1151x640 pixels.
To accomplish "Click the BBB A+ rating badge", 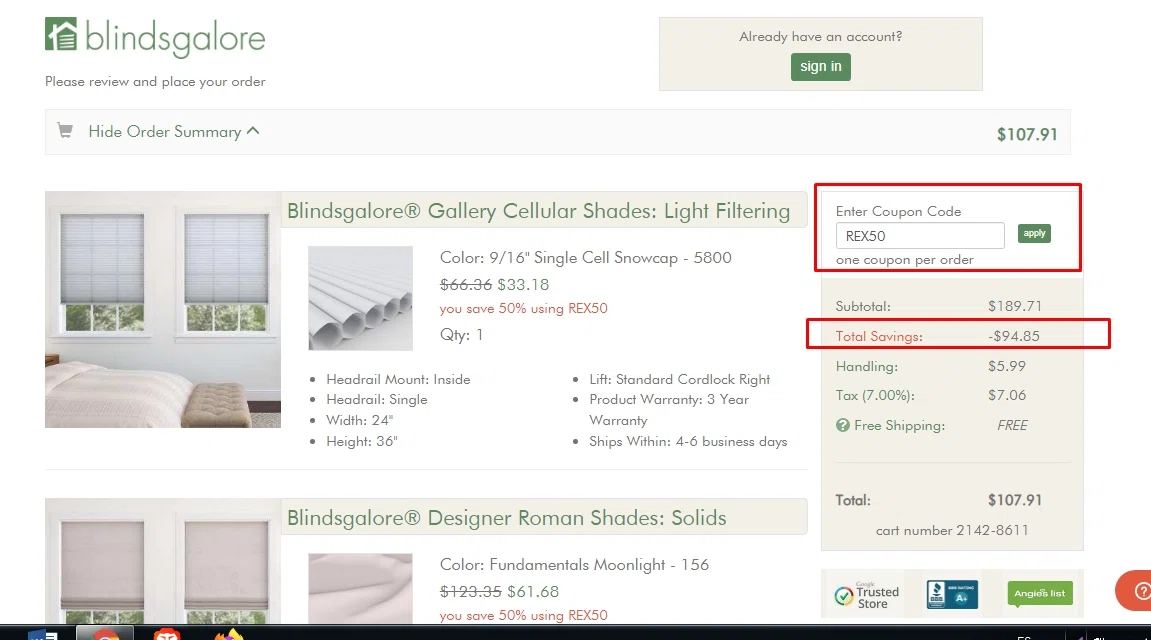I will point(952,594).
